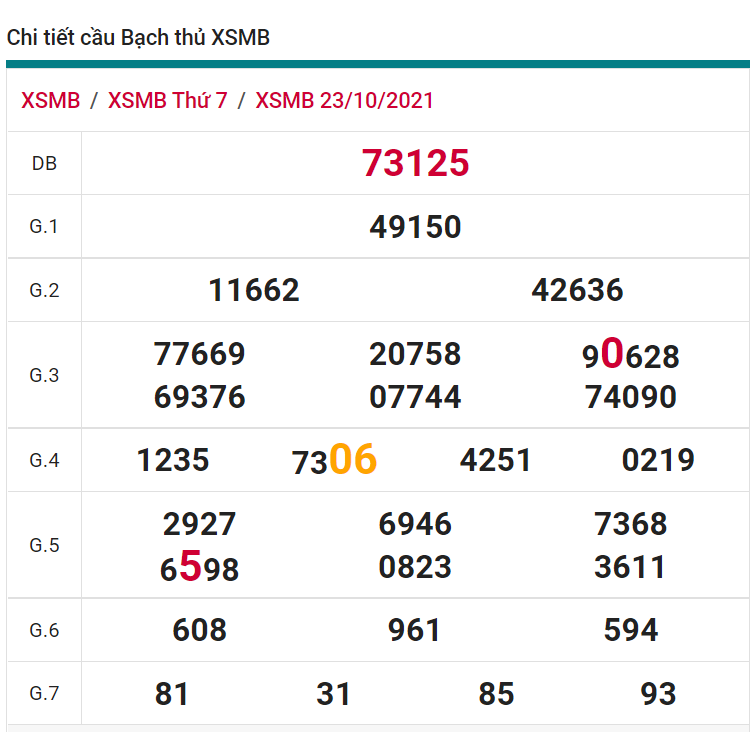Open the XSMB Thứ 7 breadcrumb link
This screenshot has width=755, height=732.
[167, 101]
